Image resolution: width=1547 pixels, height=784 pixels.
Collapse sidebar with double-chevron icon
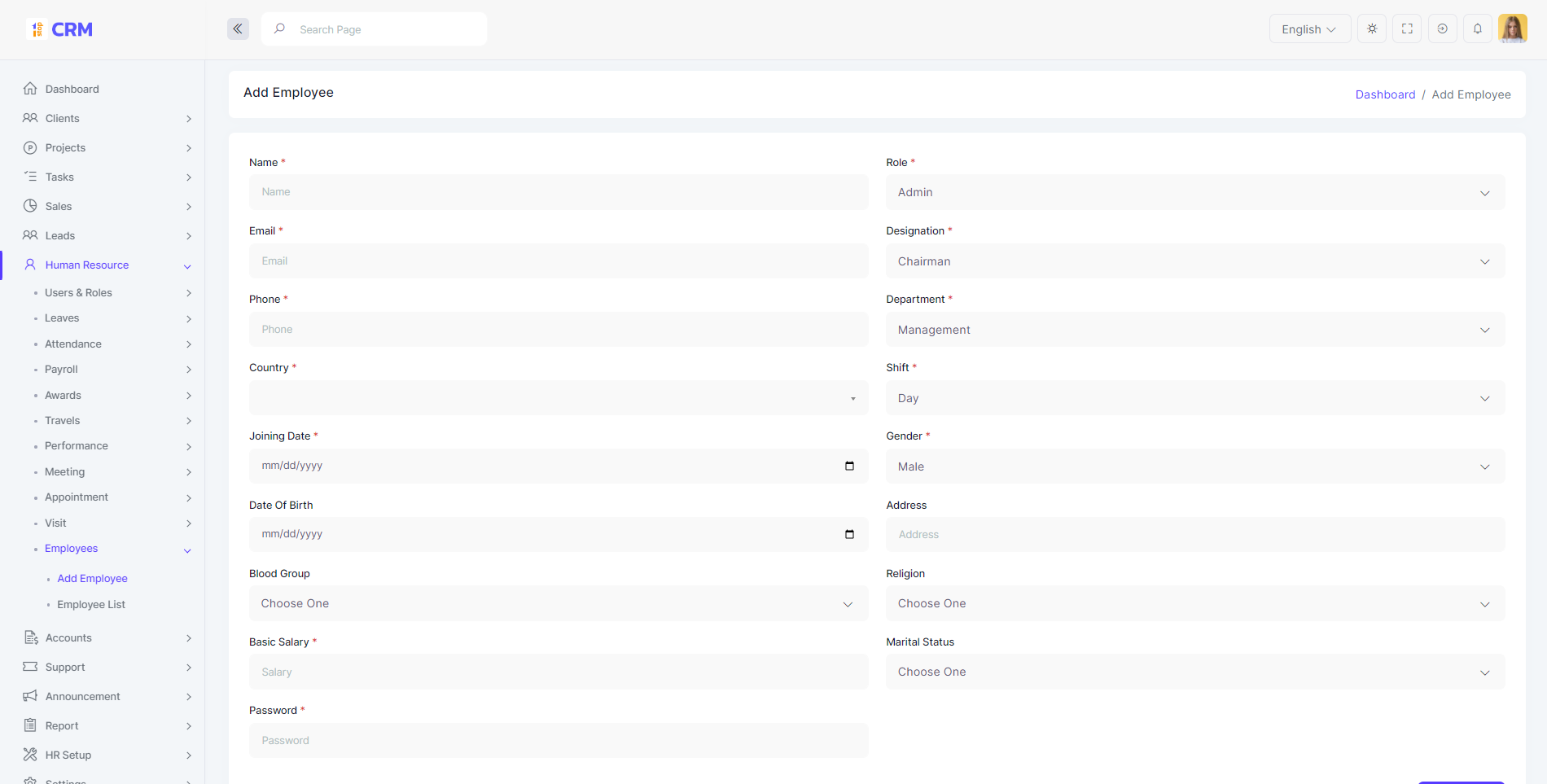pyautogui.click(x=238, y=29)
